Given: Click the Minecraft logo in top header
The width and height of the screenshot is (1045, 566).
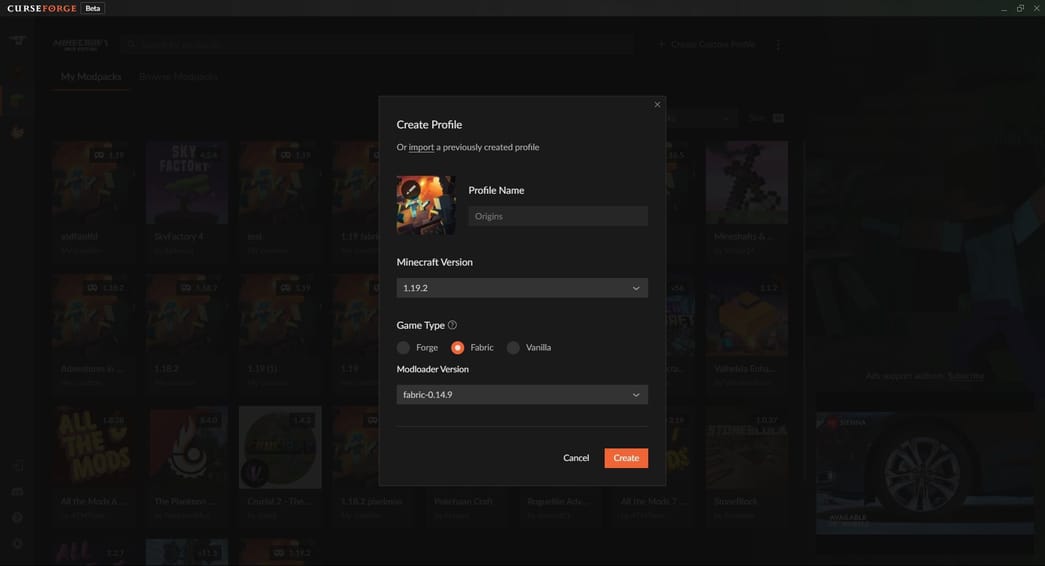Looking at the screenshot, I should [80, 45].
